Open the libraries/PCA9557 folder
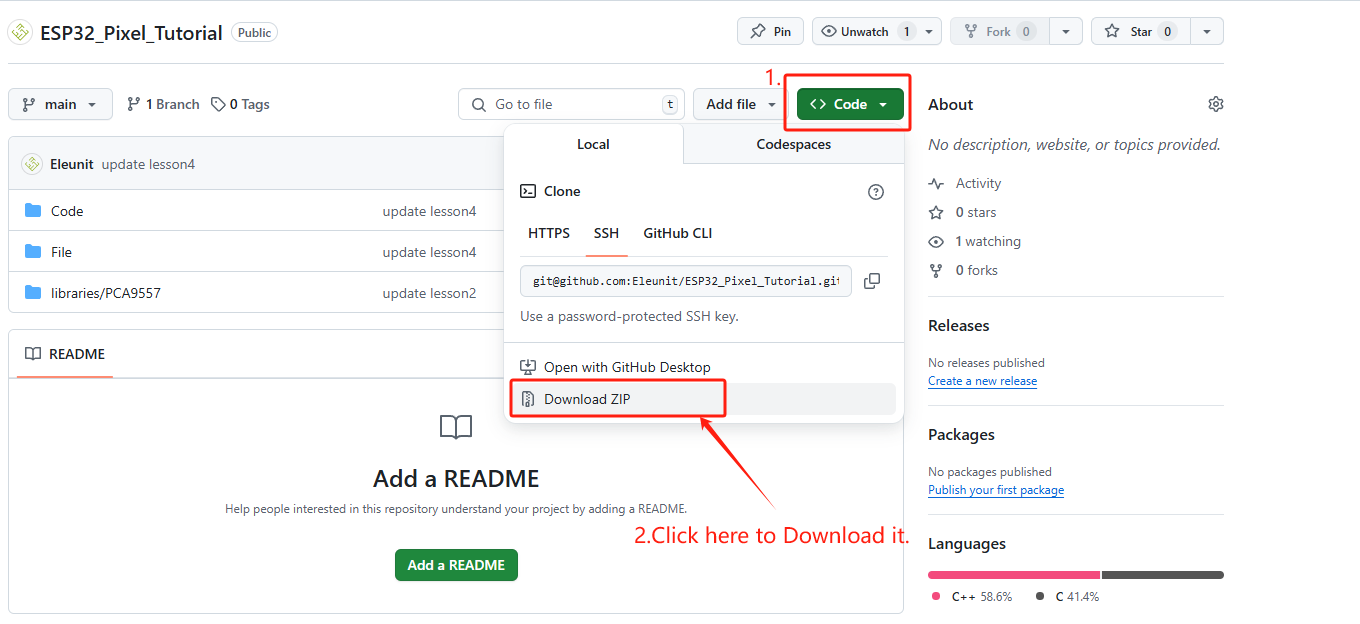 click(106, 293)
